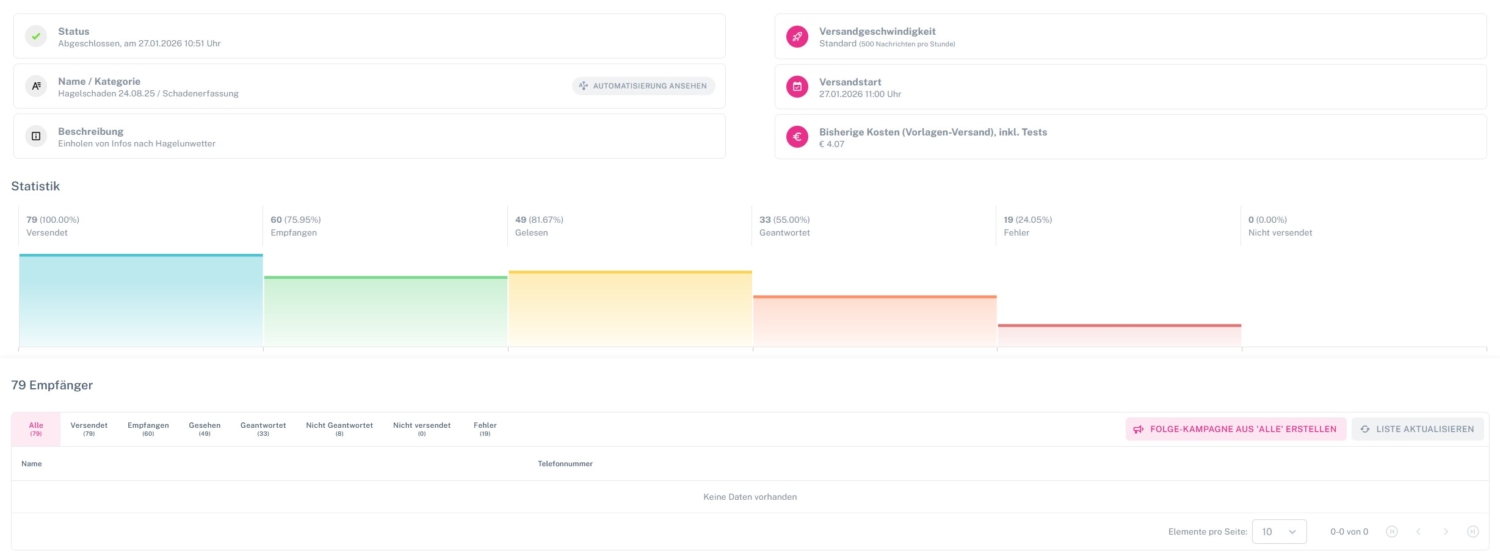Viewport: 1500px width, 559px height.
Task: Click the '60 (75.95%)' Empfangen statistic
Action: pos(296,219)
